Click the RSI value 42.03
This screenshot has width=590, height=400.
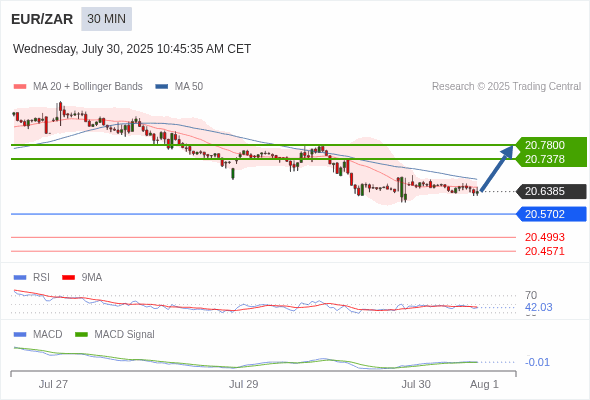pyautogui.click(x=539, y=307)
